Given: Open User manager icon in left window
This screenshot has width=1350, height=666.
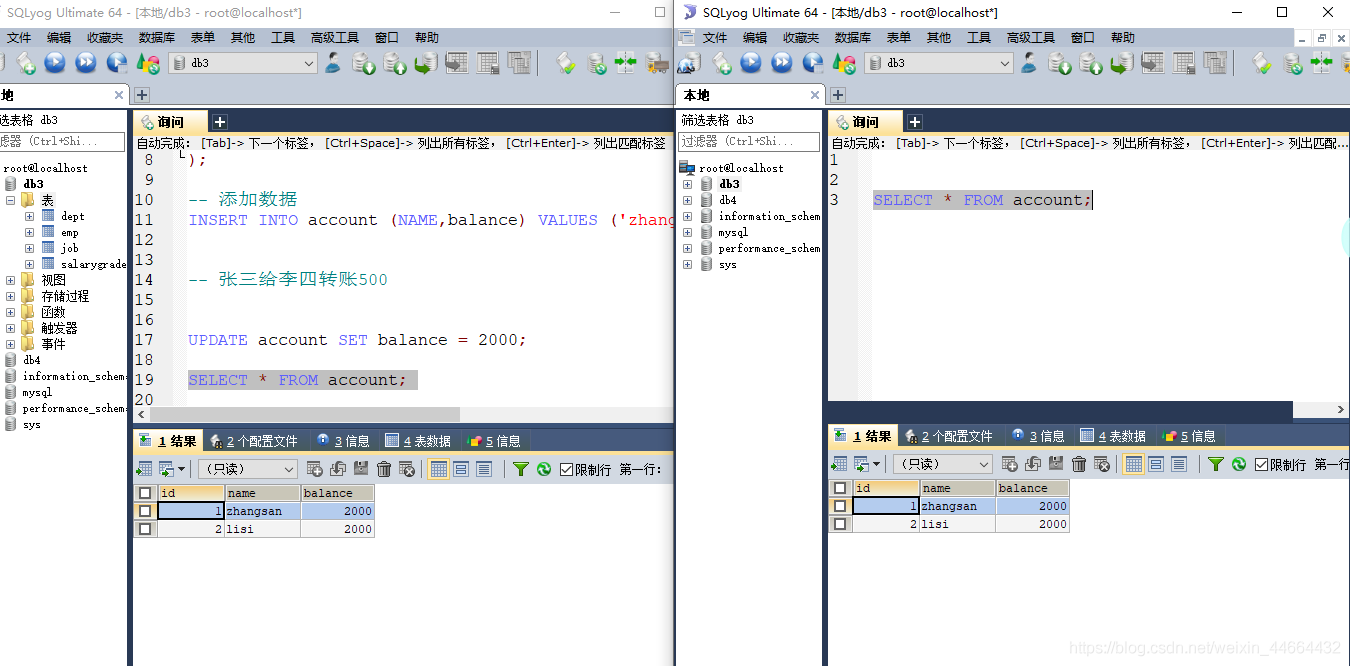Looking at the screenshot, I should tap(332, 63).
